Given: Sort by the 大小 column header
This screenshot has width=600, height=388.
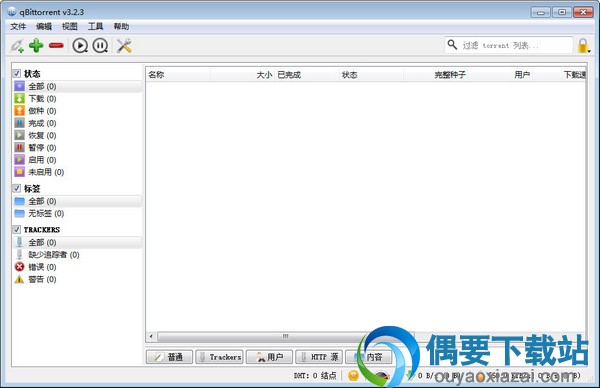Looking at the screenshot, I should coord(243,75).
